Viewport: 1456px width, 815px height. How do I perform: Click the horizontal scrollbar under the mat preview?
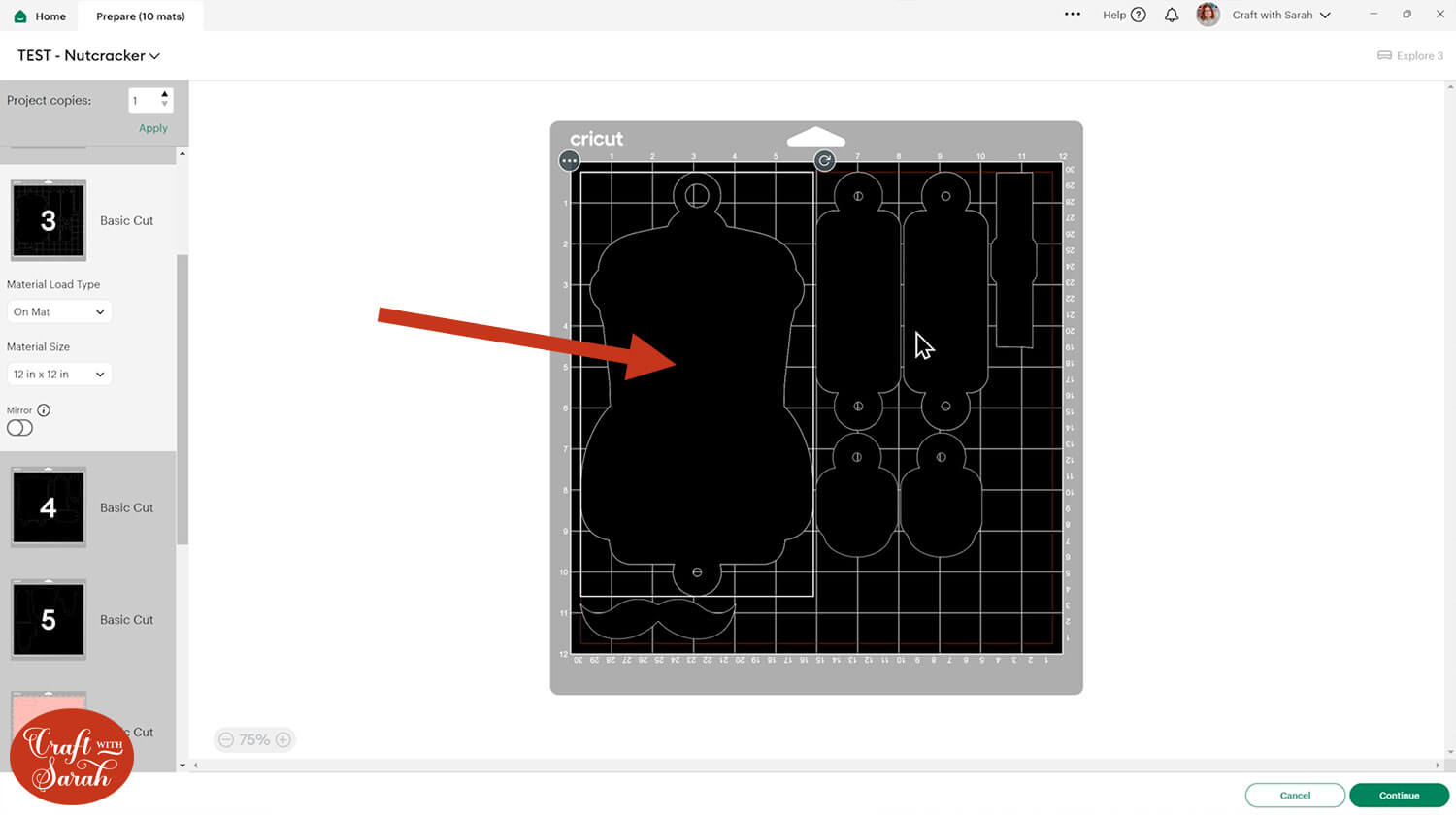click(x=815, y=766)
